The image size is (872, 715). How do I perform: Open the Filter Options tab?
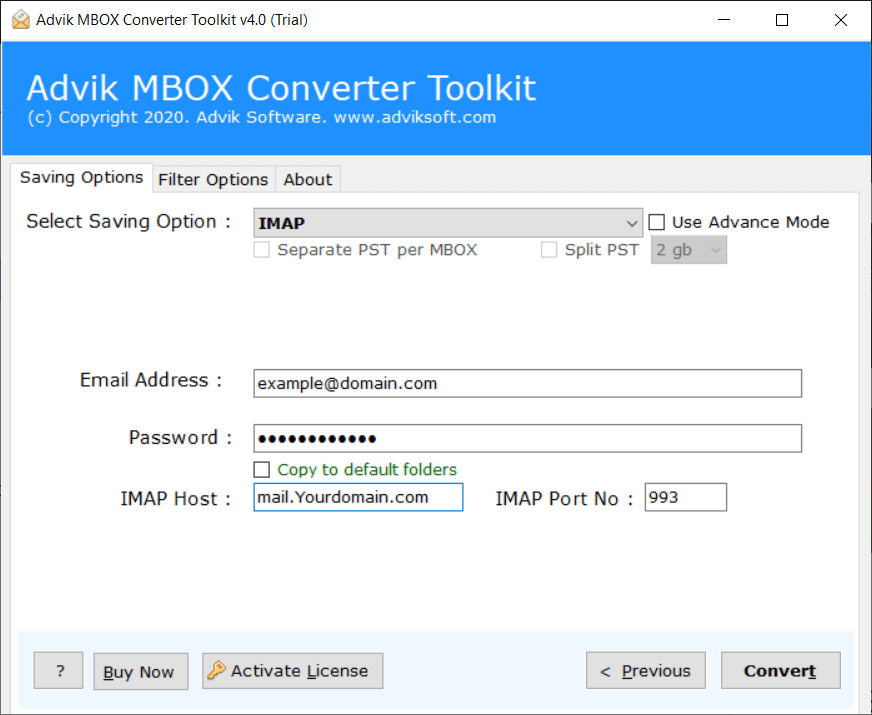pos(213,180)
